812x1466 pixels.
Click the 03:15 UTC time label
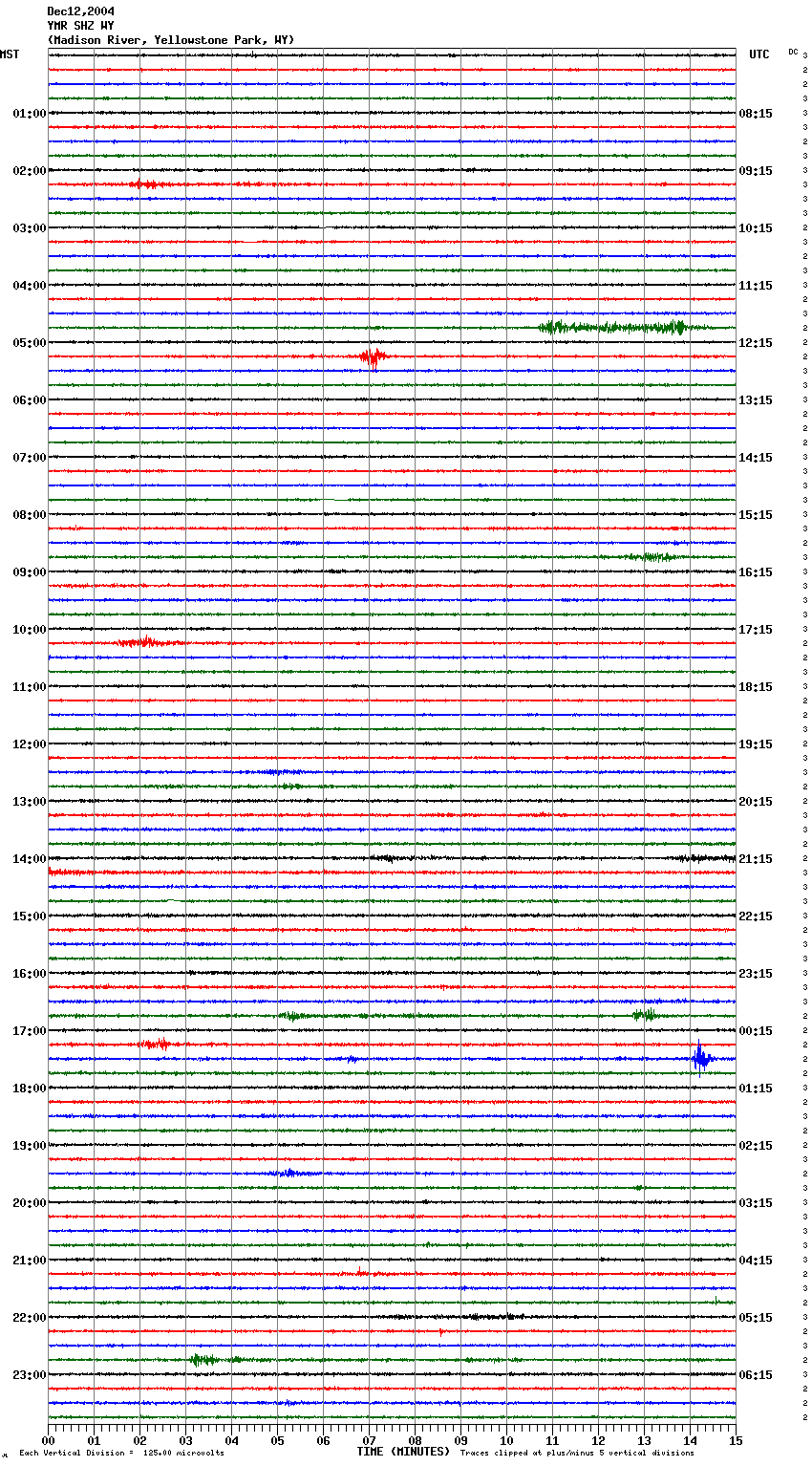tap(756, 1203)
